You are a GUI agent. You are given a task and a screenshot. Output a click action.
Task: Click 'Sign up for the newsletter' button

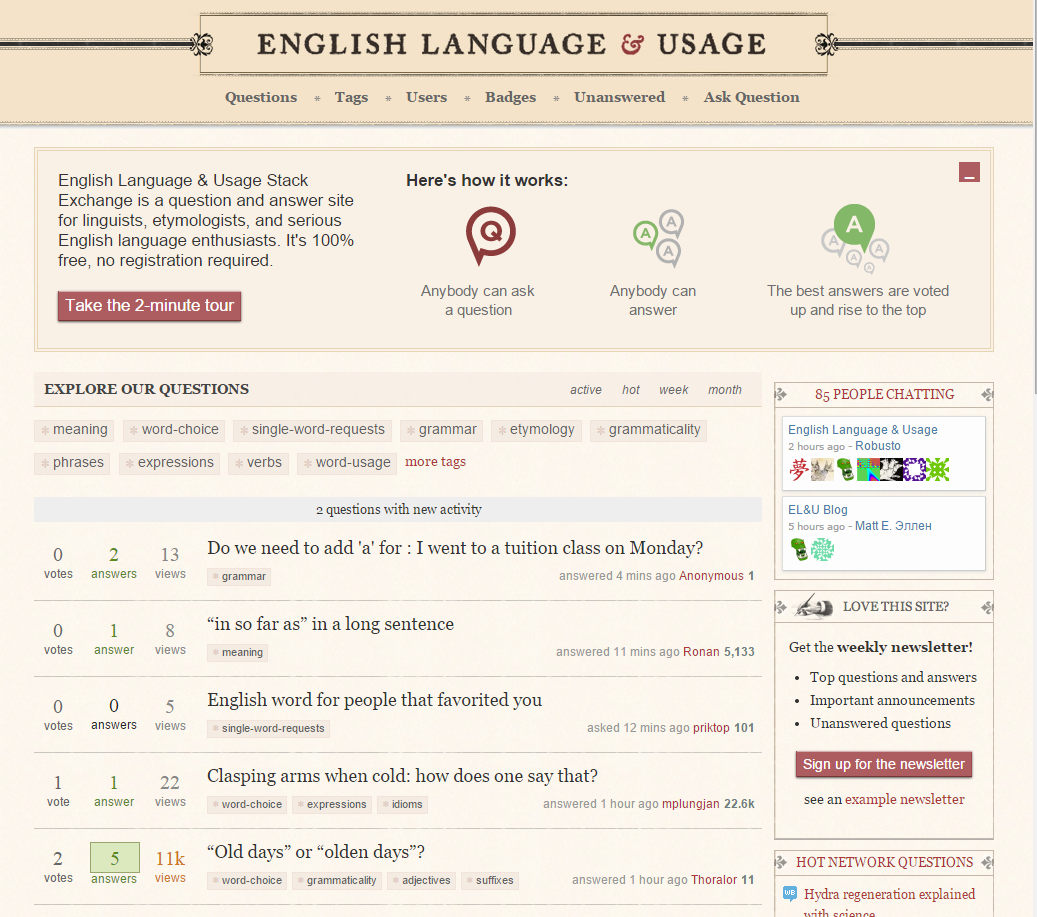pyautogui.click(x=884, y=764)
